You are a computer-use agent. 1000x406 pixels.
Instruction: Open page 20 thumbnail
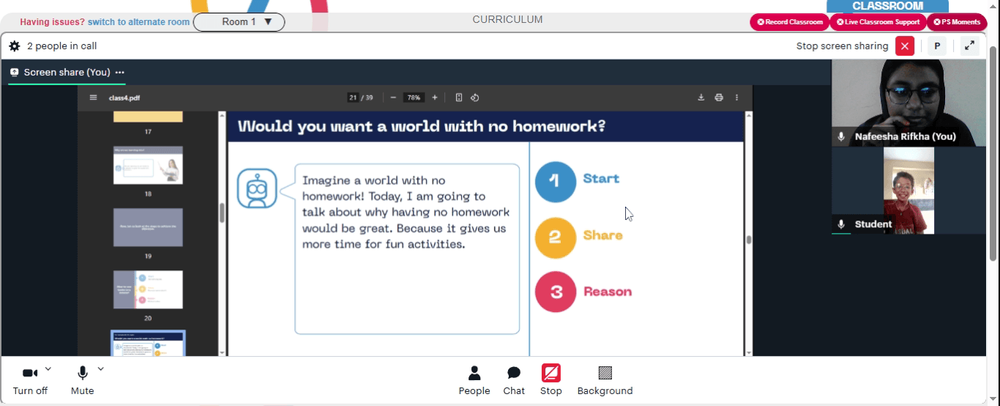[148, 289]
